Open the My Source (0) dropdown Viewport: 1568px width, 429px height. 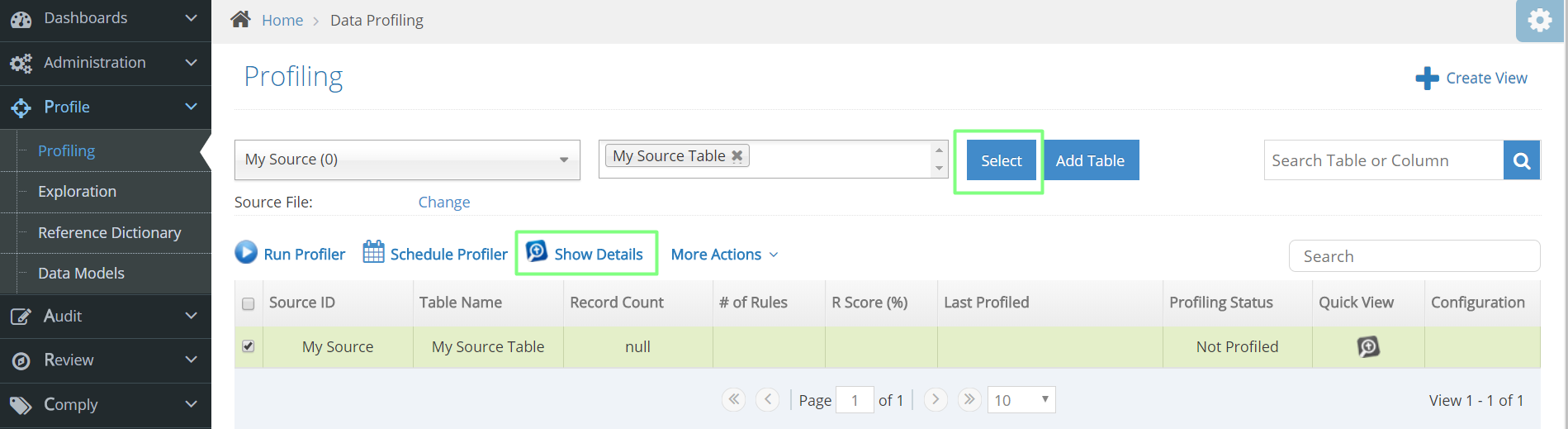[407, 160]
